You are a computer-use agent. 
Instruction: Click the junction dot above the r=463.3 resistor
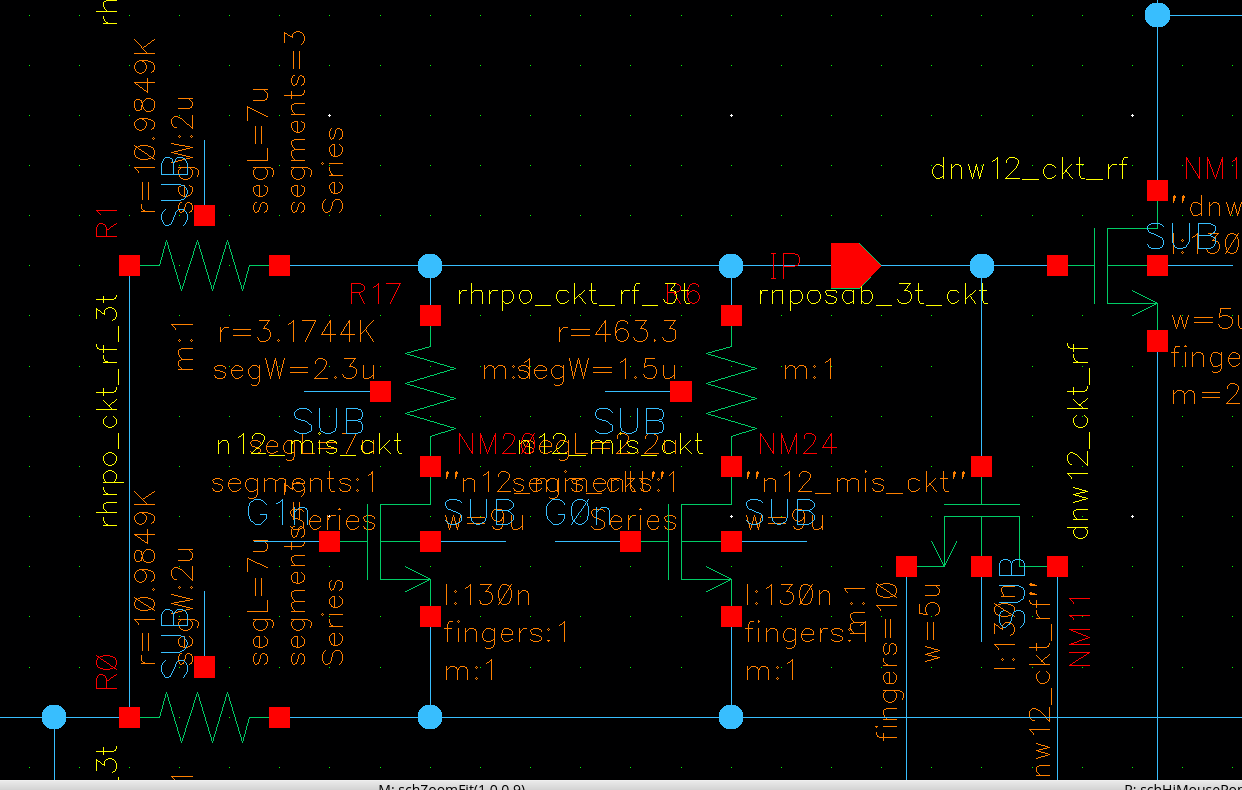(x=731, y=266)
